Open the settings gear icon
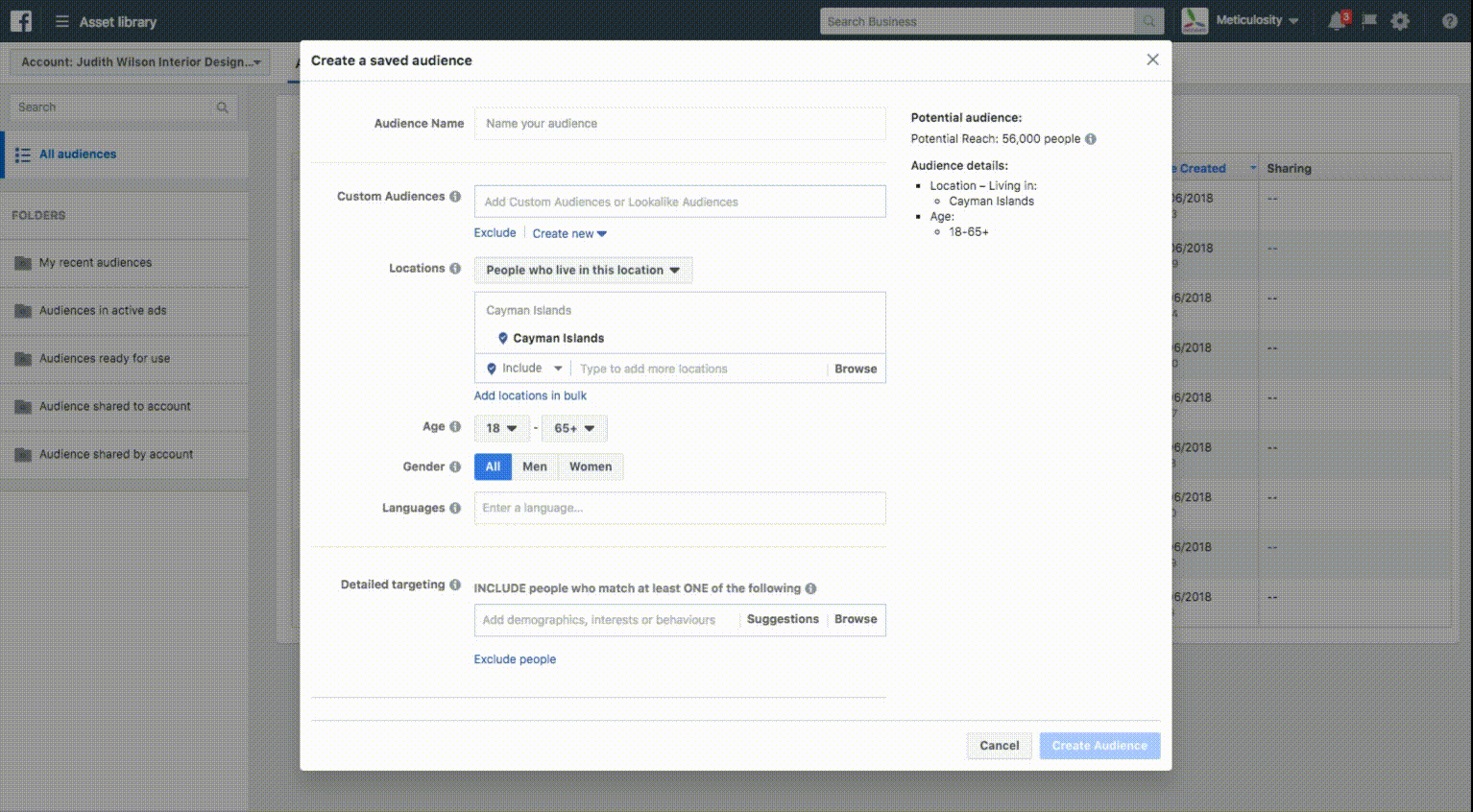 [1400, 21]
